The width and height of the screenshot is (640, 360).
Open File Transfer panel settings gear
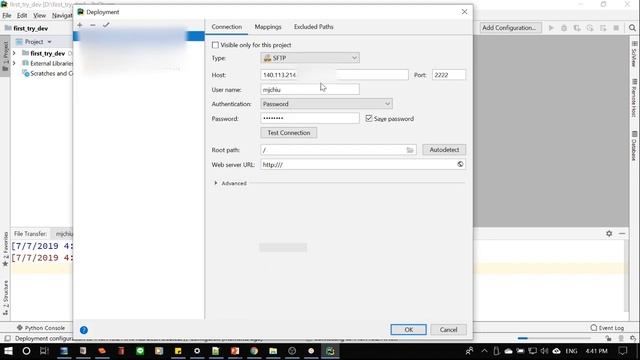tap(609, 233)
